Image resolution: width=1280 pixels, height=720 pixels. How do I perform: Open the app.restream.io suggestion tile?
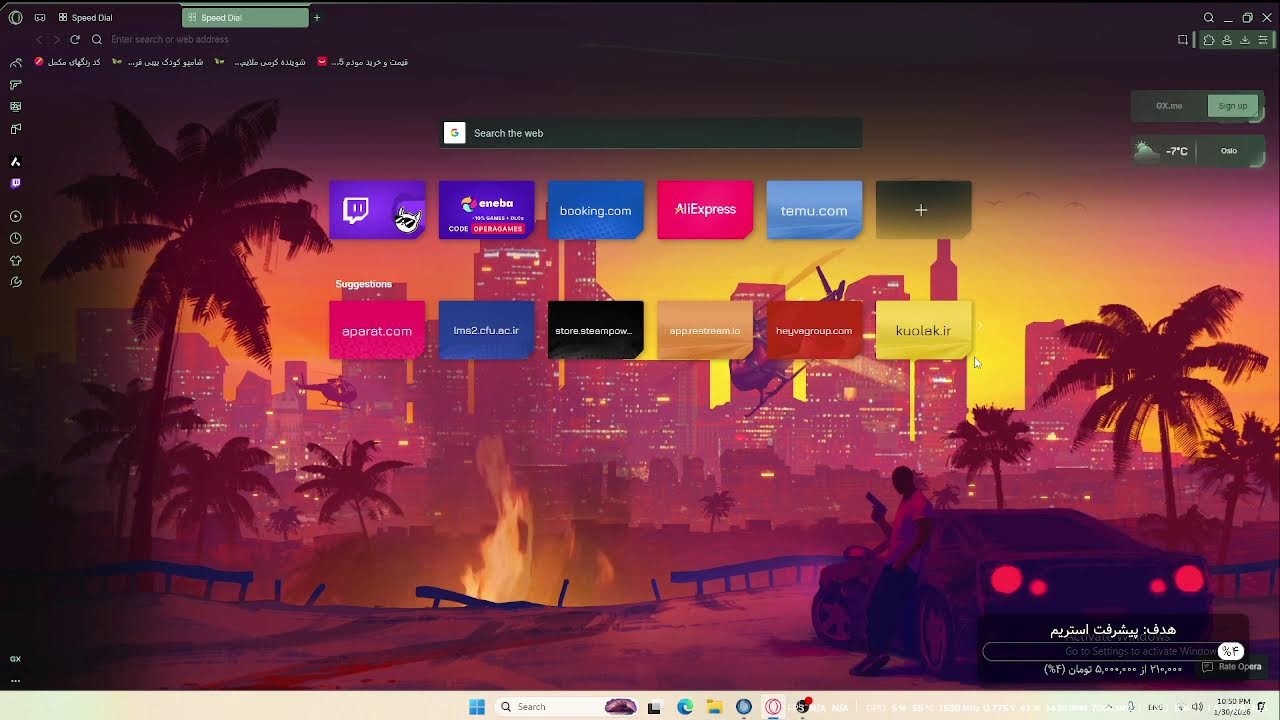point(705,330)
